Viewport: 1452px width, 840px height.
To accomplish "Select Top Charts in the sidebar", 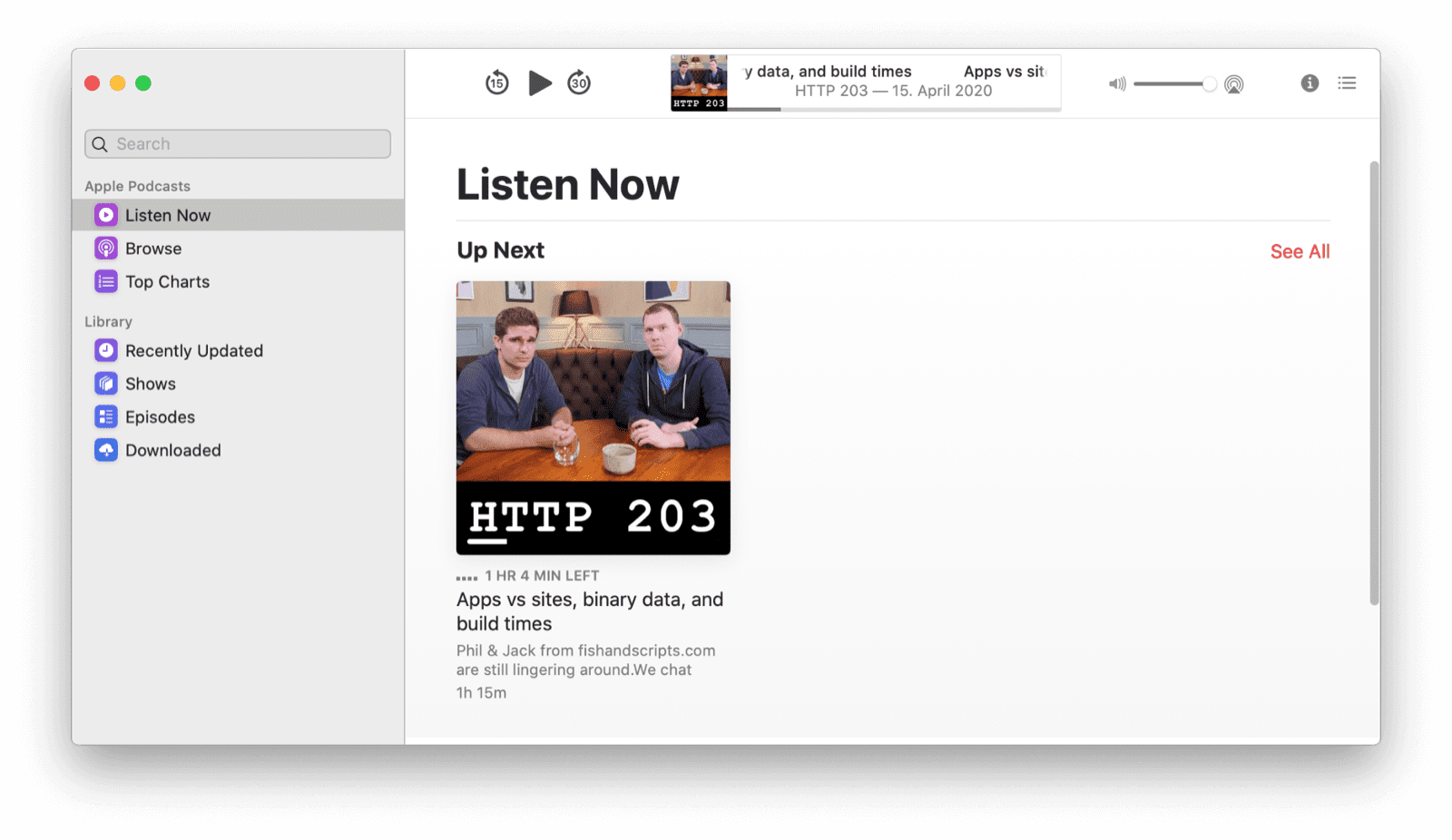I will click(x=168, y=281).
